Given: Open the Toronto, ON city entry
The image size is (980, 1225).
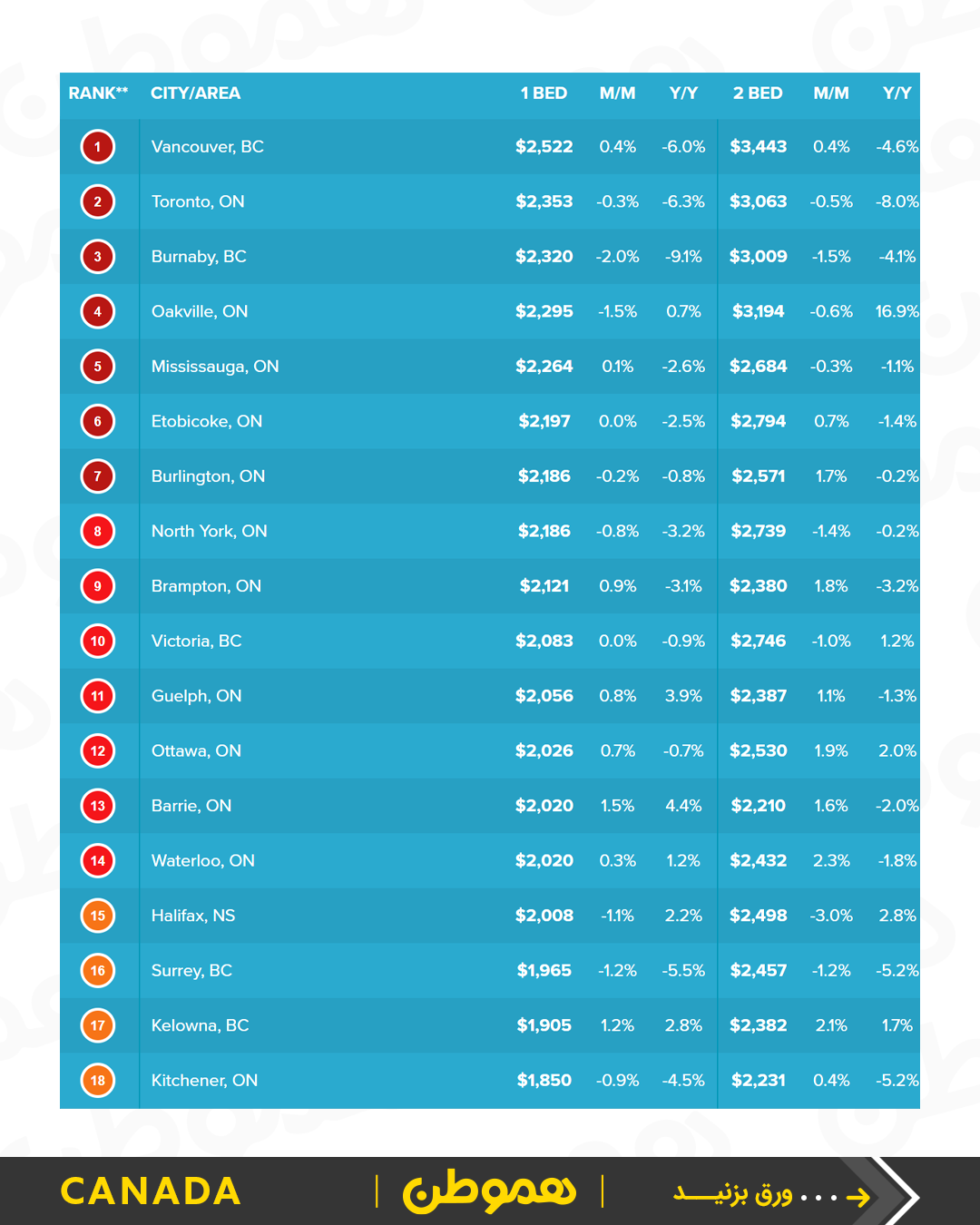Looking at the screenshot, I should point(198,201).
